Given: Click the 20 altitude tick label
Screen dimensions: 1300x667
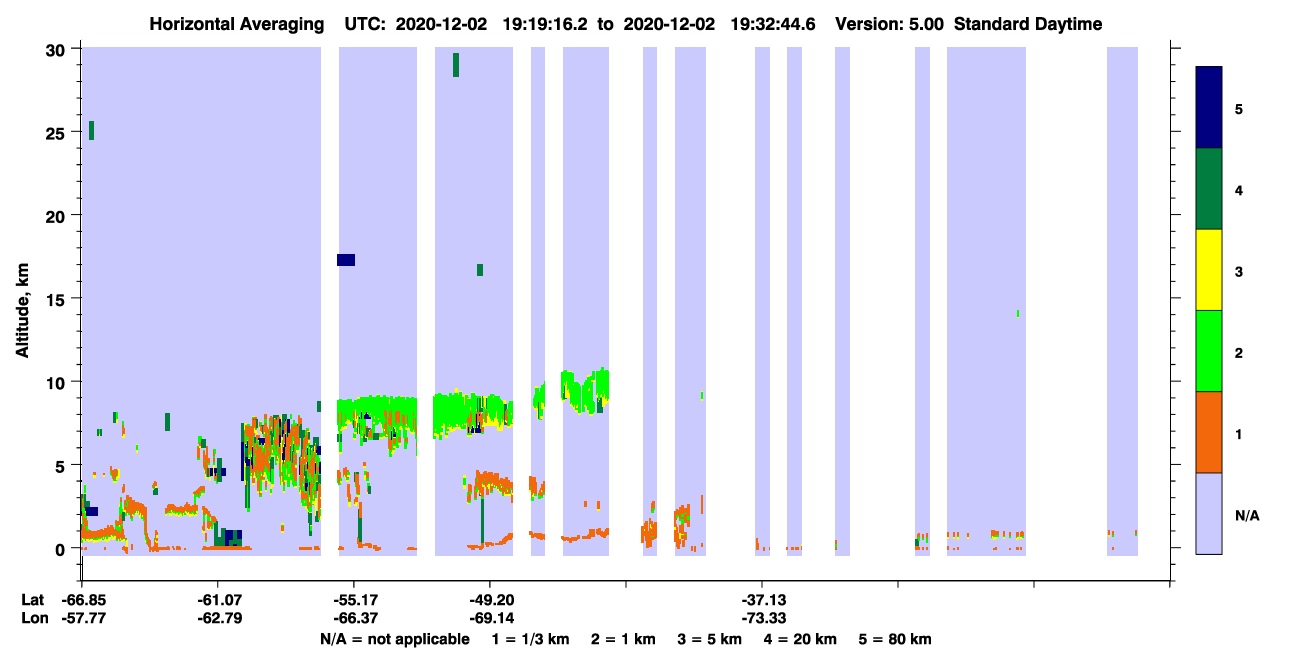Looking at the screenshot, I should pyautogui.click(x=57, y=216).
